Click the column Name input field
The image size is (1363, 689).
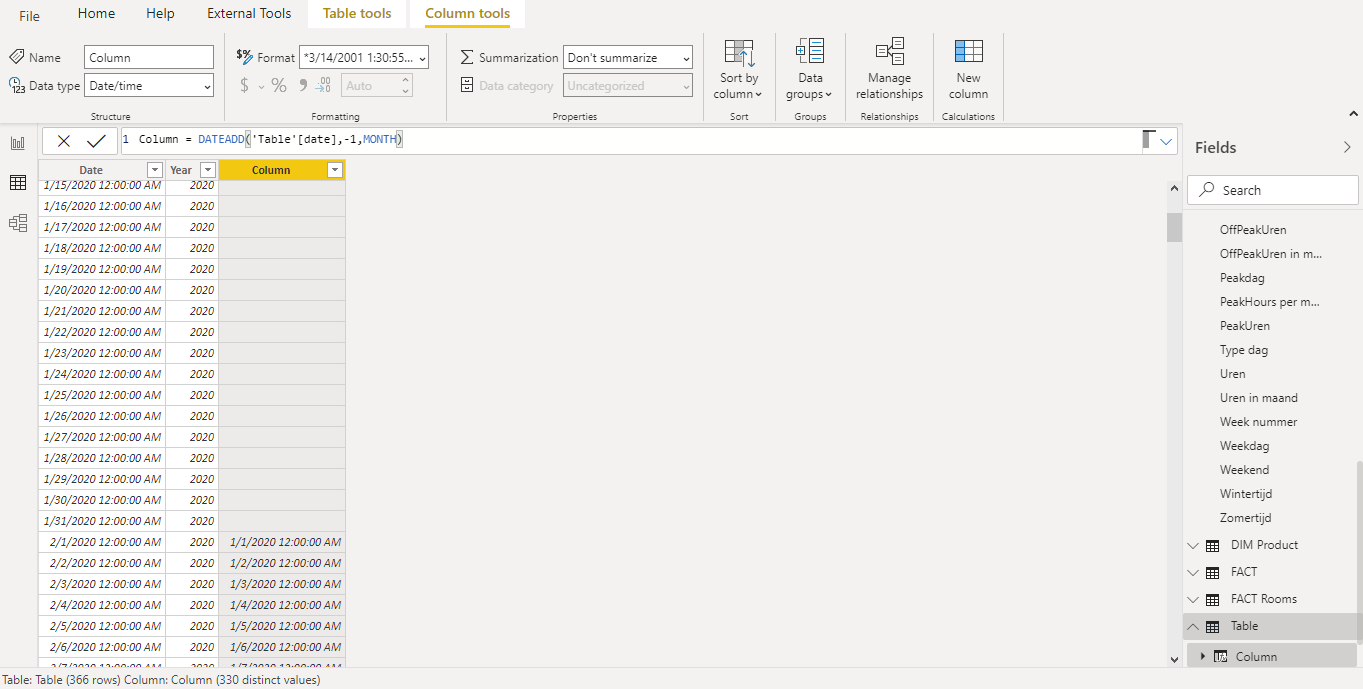149,58
